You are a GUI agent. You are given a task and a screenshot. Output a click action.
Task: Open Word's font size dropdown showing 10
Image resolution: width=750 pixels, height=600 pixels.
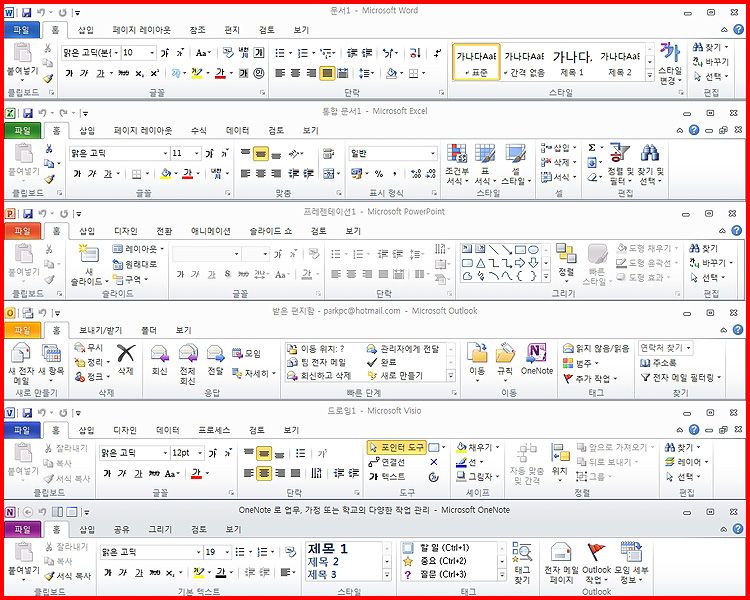(152, 53)
